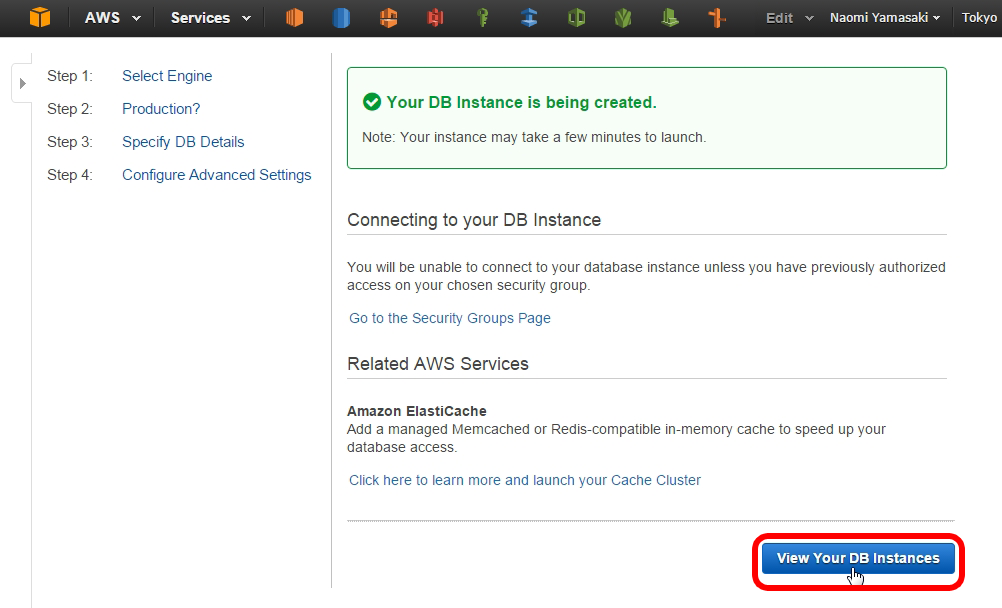Viewport: 1002px width, 608px height.
Task: Click the note about instance launch time
Action: pyautogui.click(x=534, y=137)
